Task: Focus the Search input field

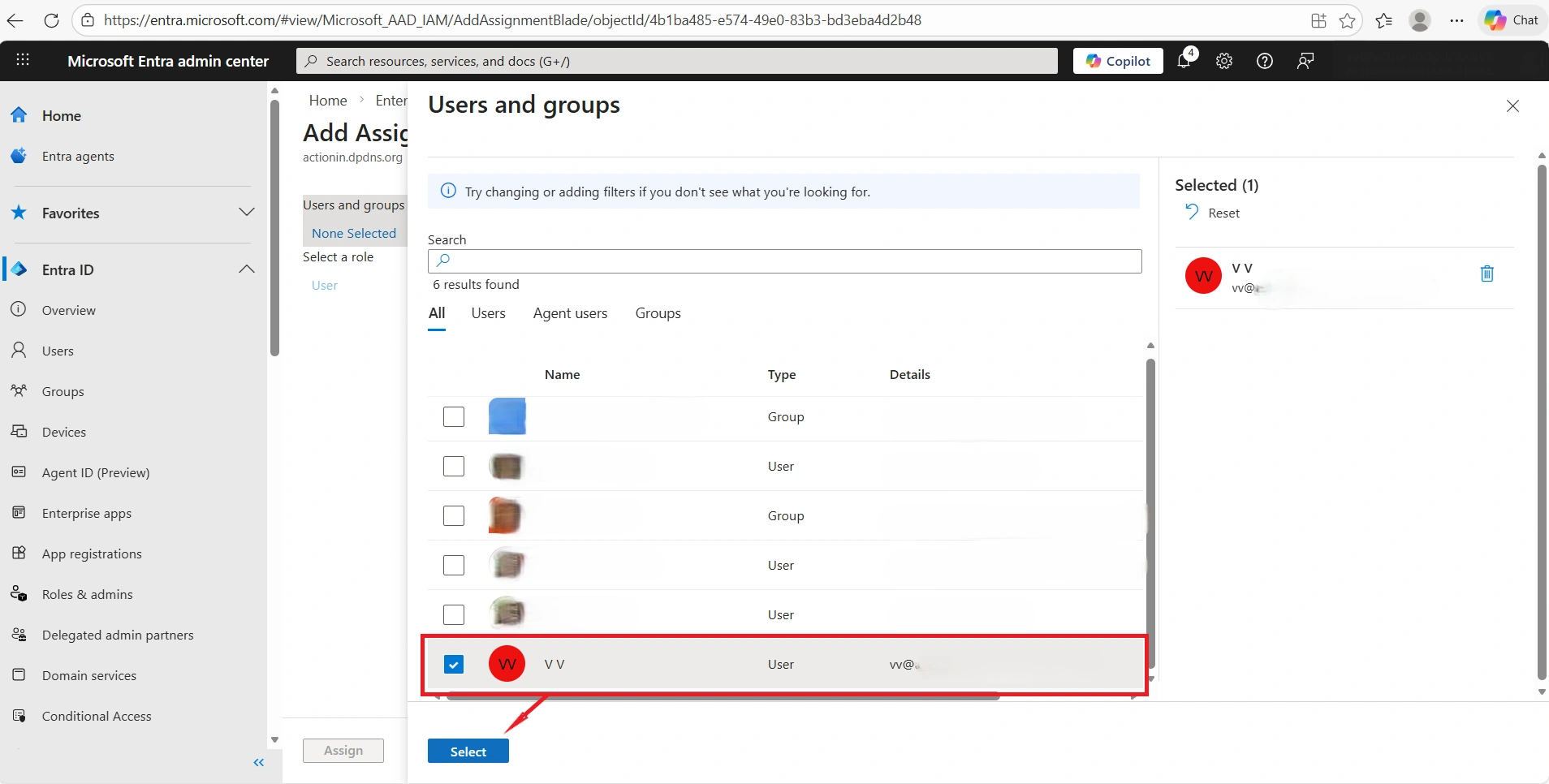Action: tap(785, 261)
